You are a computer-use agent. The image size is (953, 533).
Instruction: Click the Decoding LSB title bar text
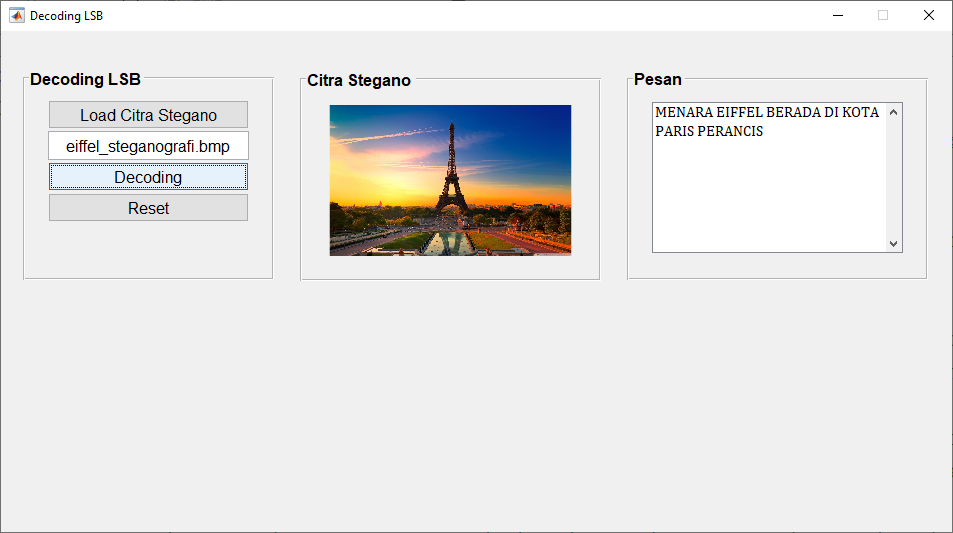66,16
